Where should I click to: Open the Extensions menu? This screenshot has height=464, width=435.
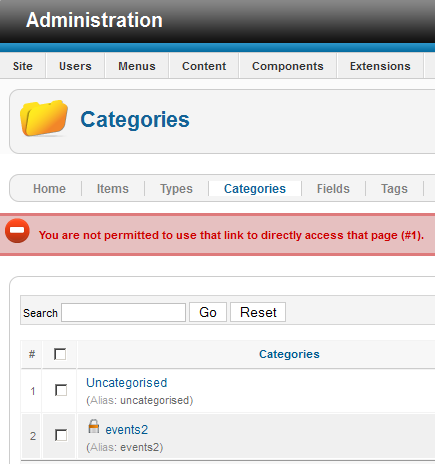[380, 66]
